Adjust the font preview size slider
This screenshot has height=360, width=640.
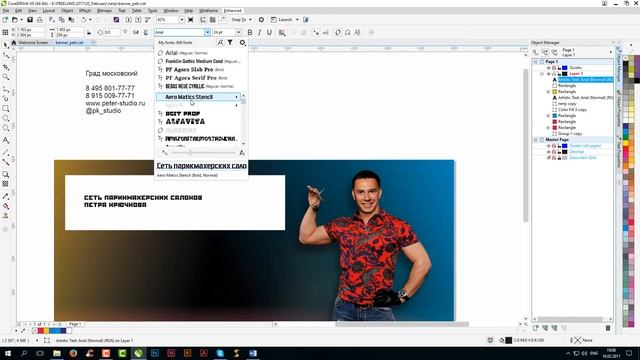190,153
